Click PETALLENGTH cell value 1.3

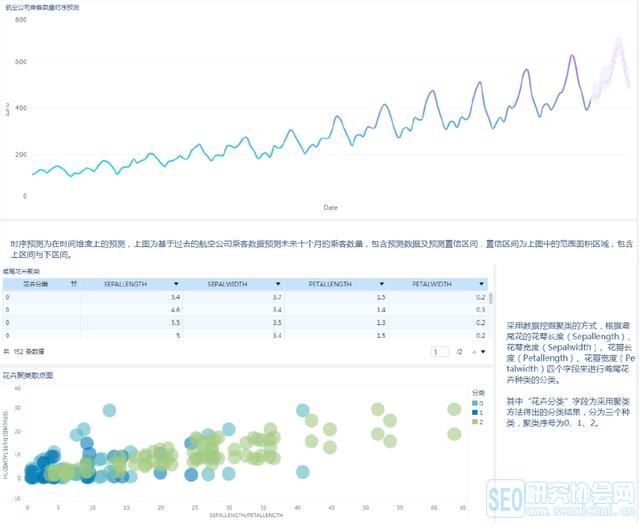[x=381, y=322]
